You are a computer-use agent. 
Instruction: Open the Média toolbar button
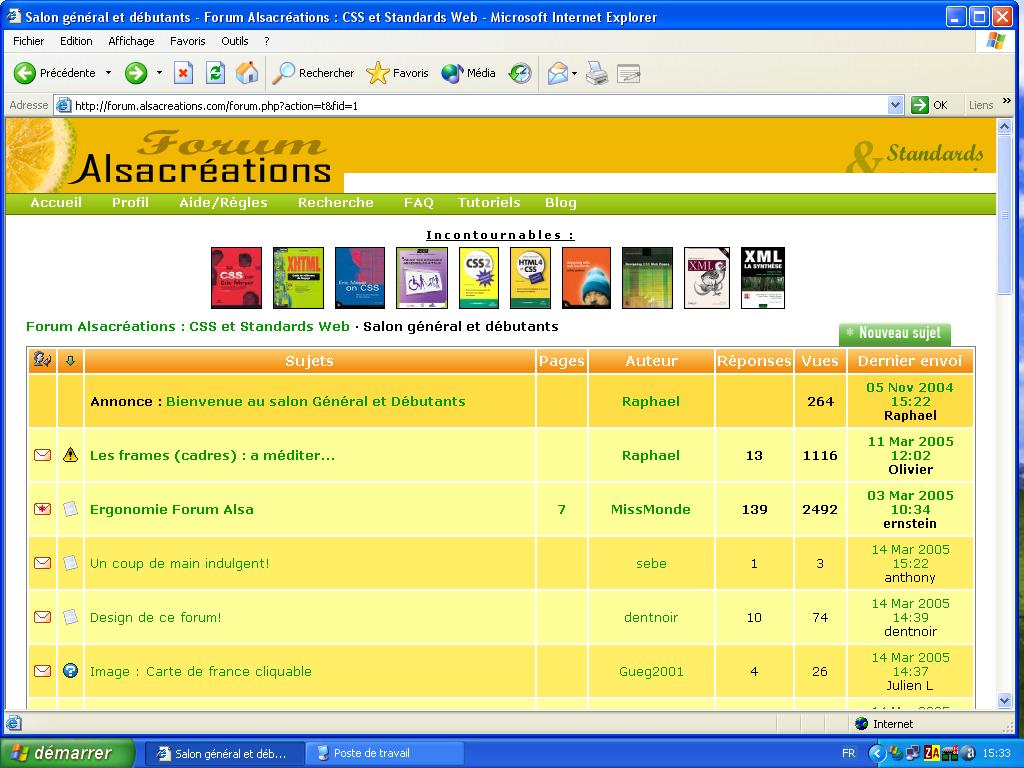pyautogui.click(x=468, y=73)
